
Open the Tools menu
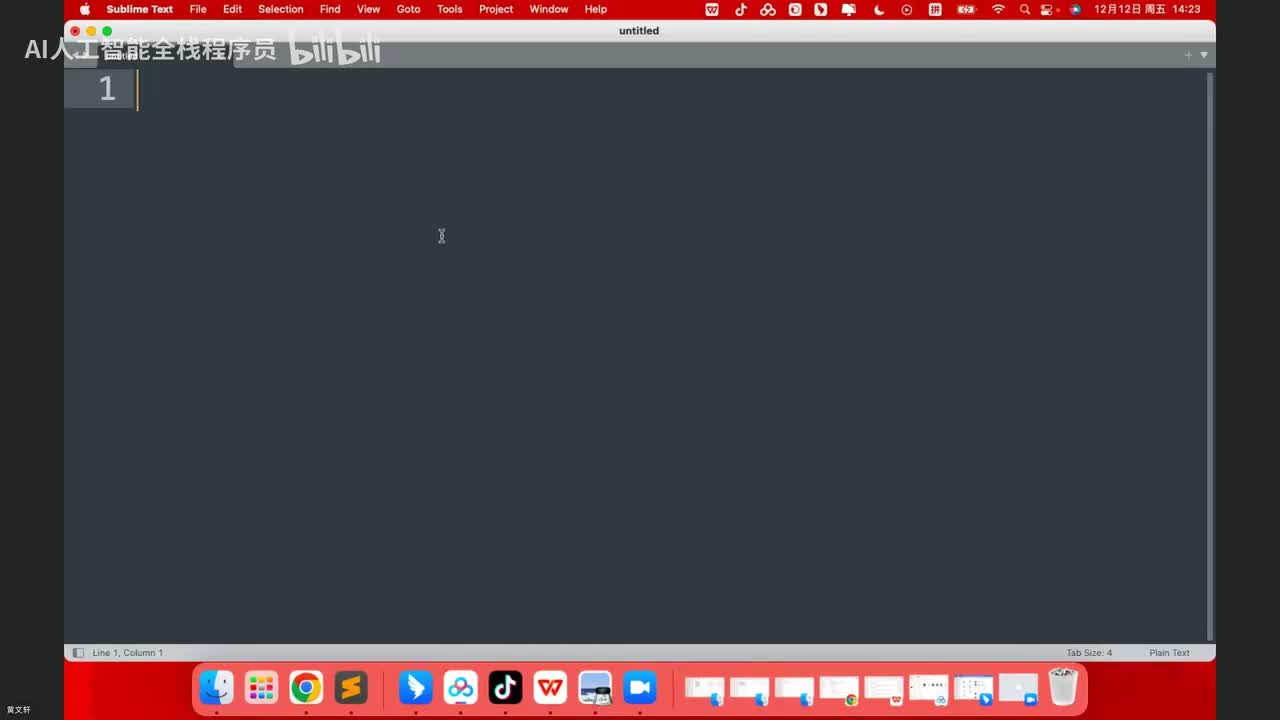click(x=450, y=9)
